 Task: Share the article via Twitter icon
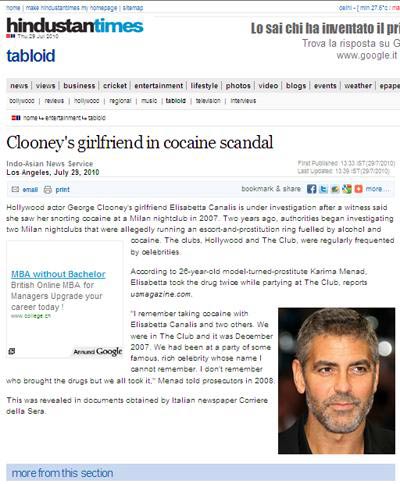(x=323, y=189)
